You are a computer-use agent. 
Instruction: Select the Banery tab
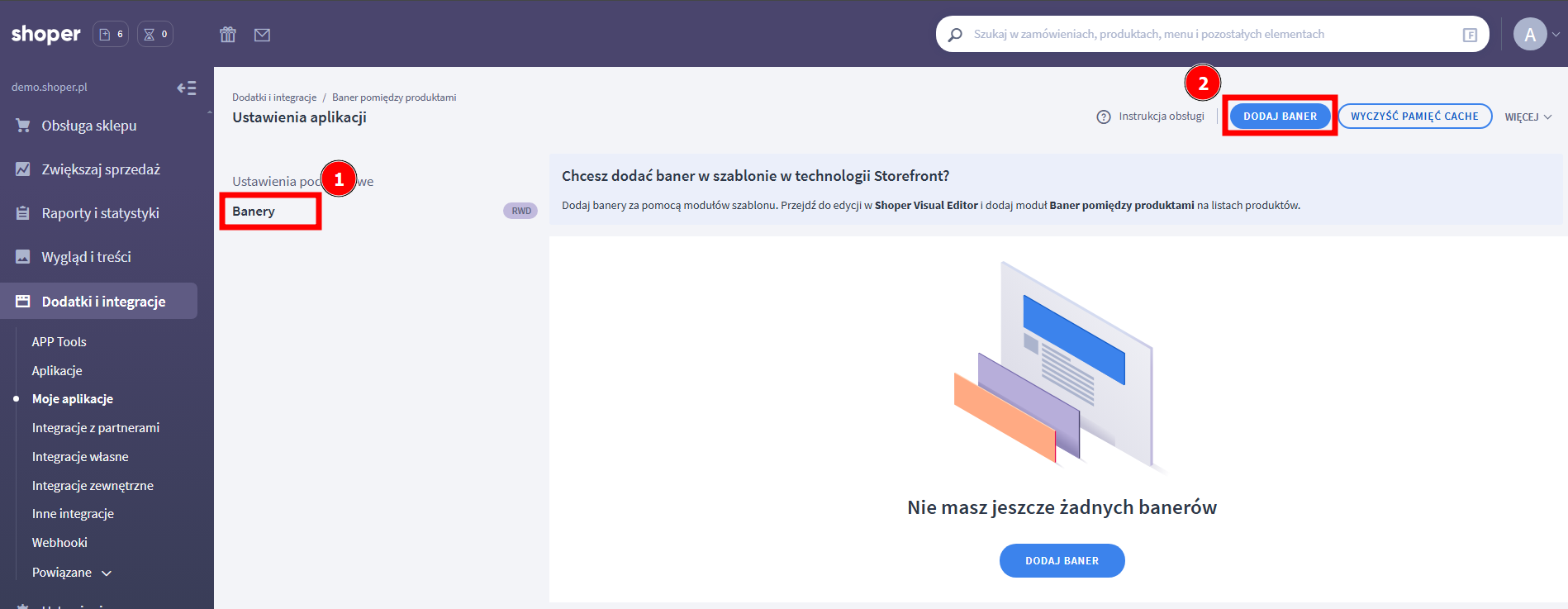point(254,212)
